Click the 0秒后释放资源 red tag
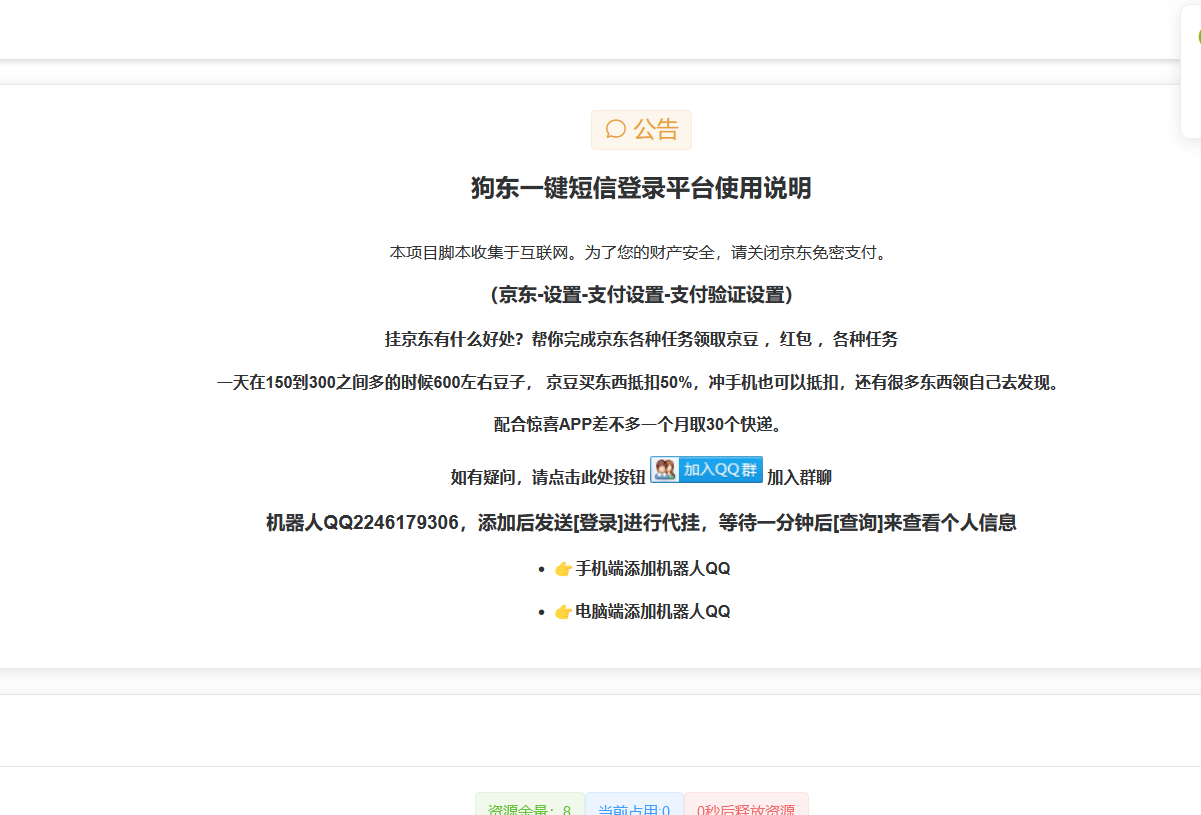The width and height of the screenshot is (1201, 815). [x=746, y=806]
